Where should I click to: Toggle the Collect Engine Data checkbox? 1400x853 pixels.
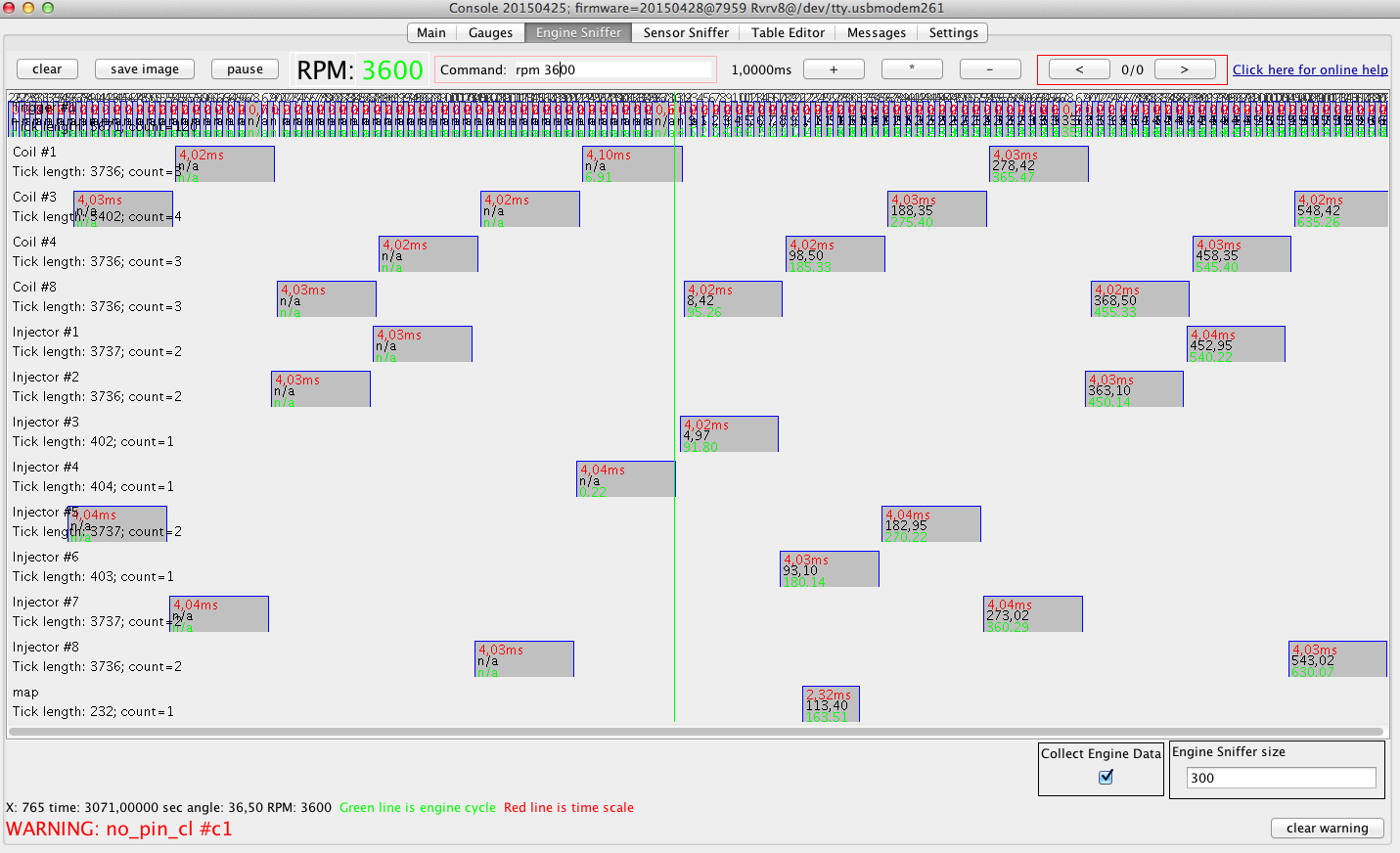1106,777
